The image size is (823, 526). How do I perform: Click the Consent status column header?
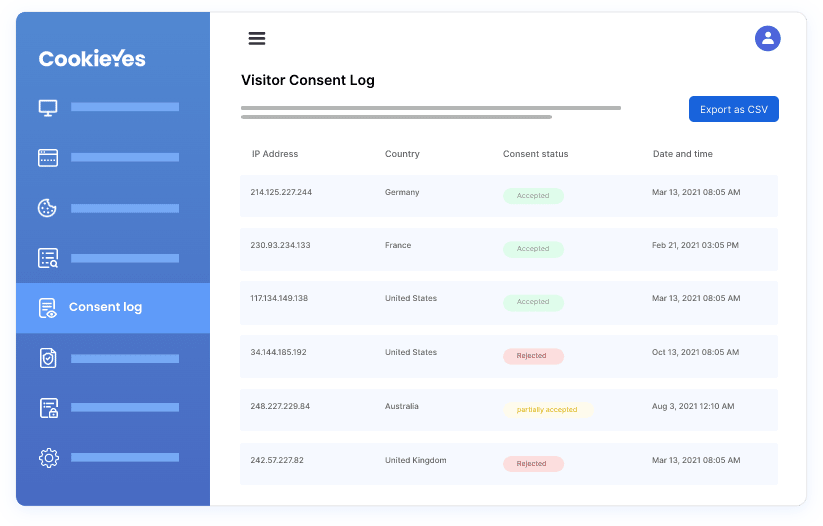(535, 154)
